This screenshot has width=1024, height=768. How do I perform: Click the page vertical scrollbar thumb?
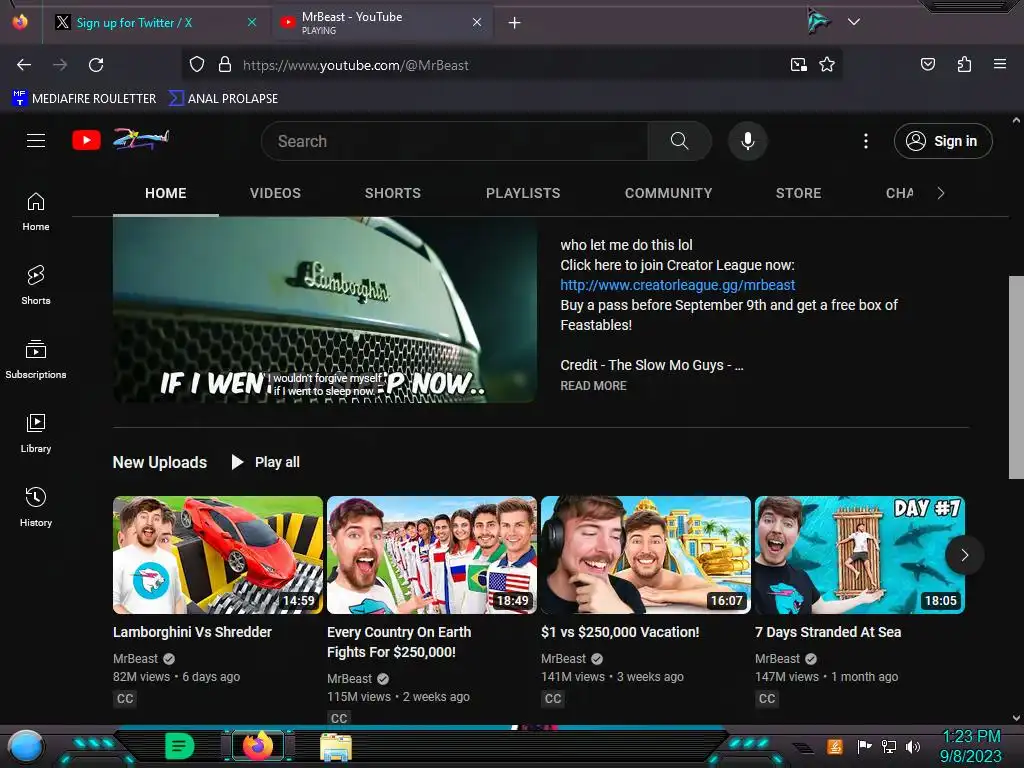point(1016,377)
